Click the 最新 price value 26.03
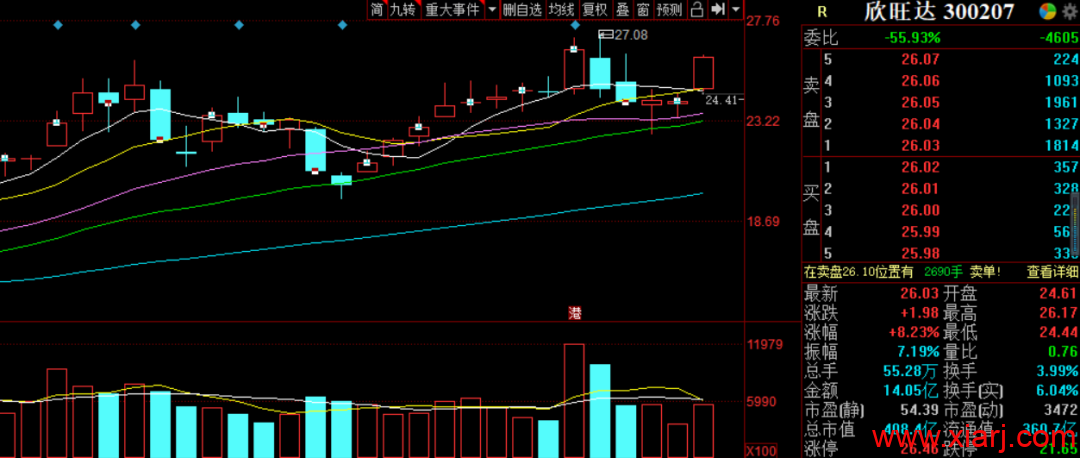 920,295
